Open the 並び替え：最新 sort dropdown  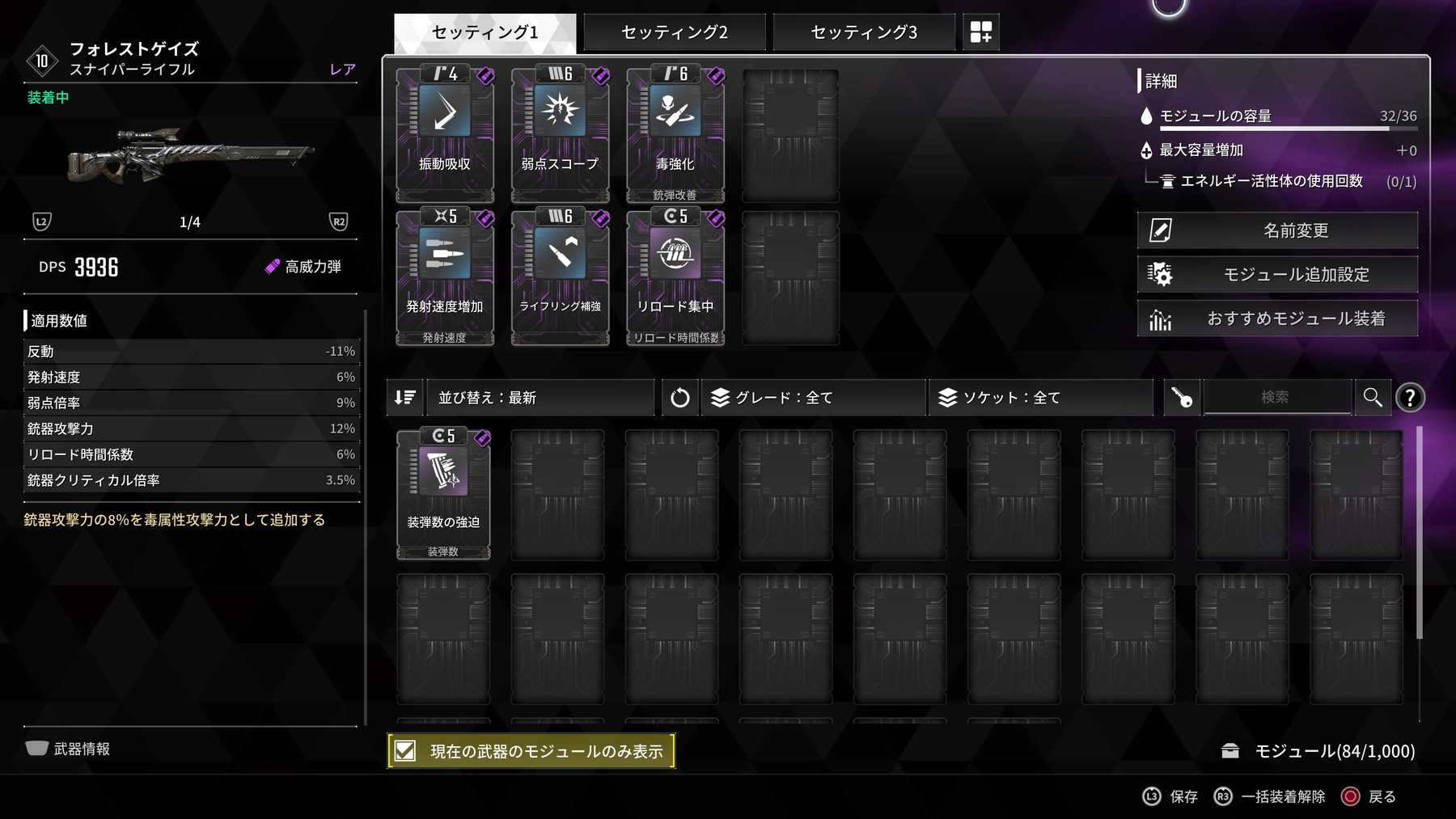coord(540,397)
